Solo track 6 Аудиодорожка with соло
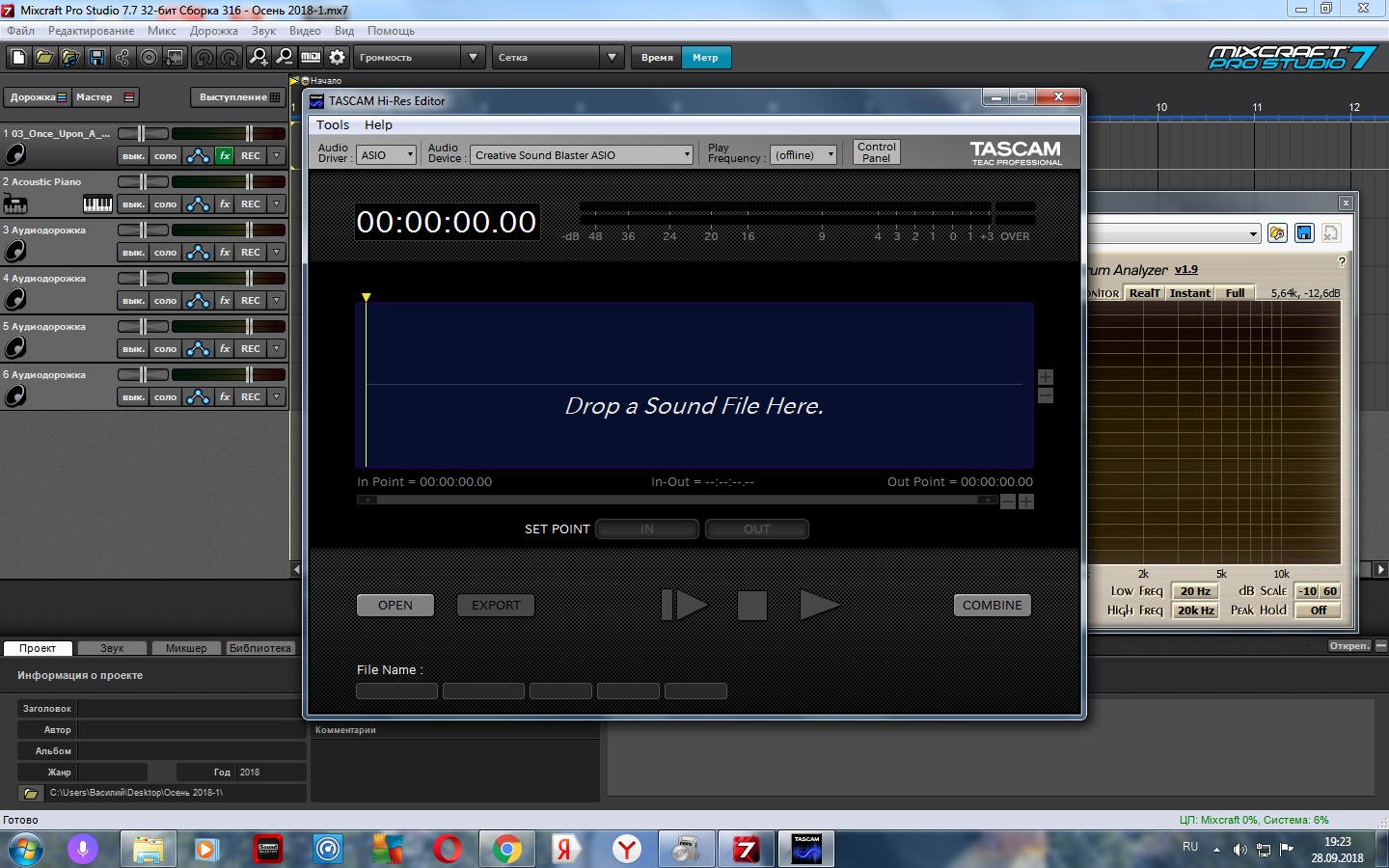Screen dimensions: 1389x868 [166, 396]
